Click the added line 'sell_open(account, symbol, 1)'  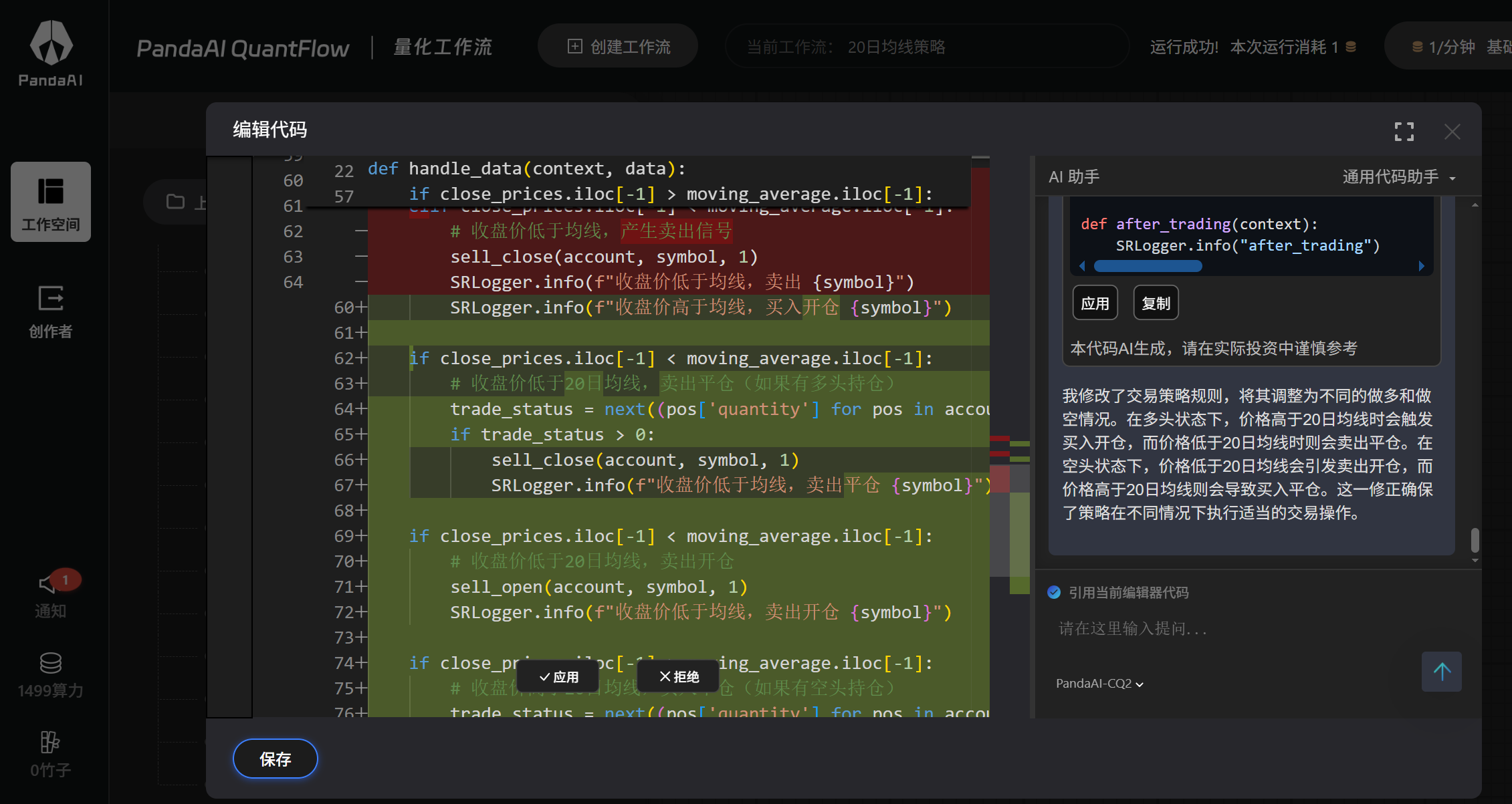click(599, 587)
